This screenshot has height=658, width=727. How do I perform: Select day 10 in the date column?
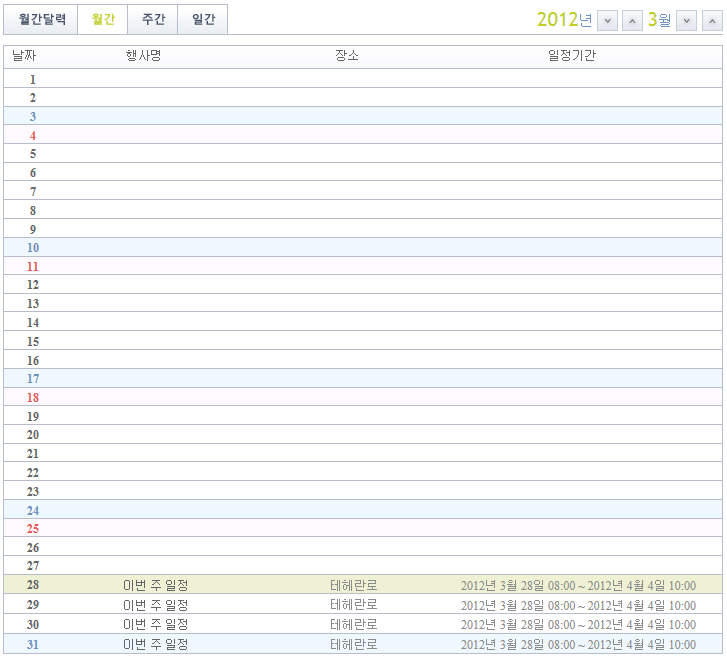point(33,247)
